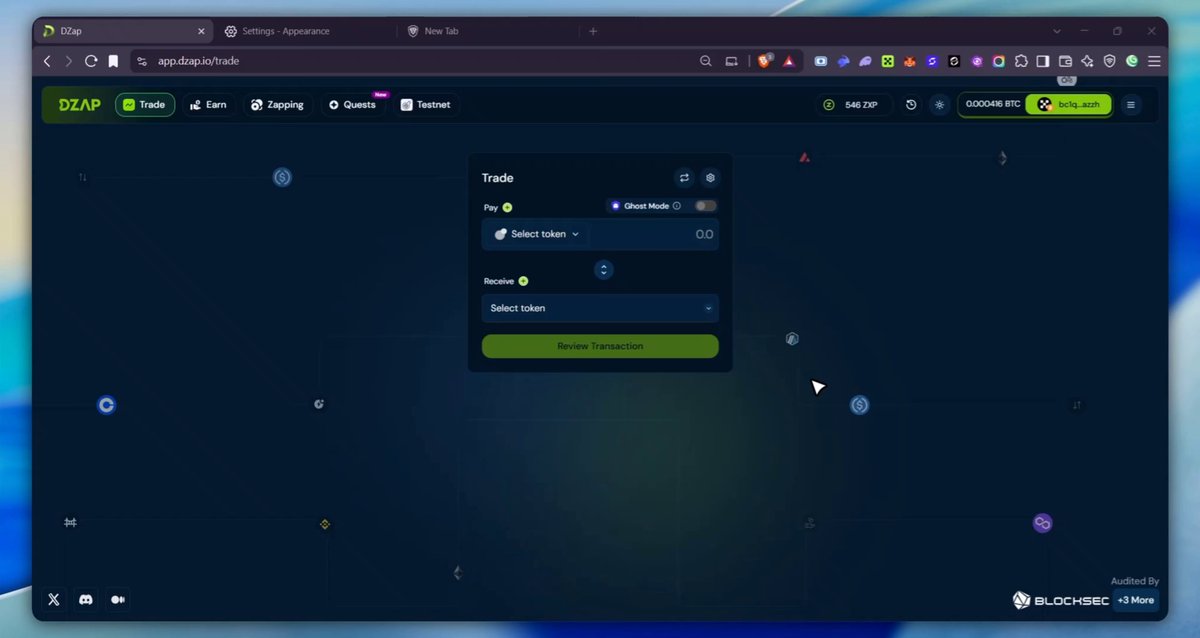Click the Brave Shields lion icon
The image size is (1200, 638).
pyautogui.click(x=764, y=61)
